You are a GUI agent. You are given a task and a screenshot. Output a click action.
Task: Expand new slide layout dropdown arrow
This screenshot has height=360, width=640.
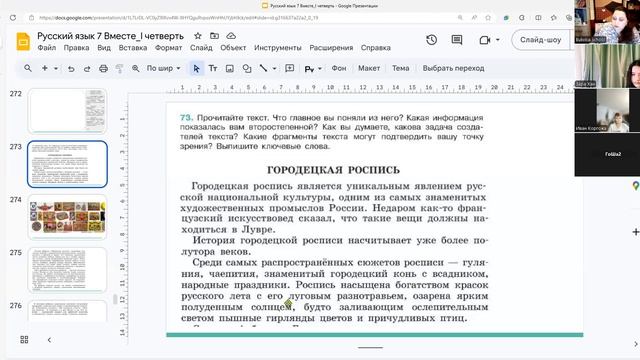[x=56, y=68]
